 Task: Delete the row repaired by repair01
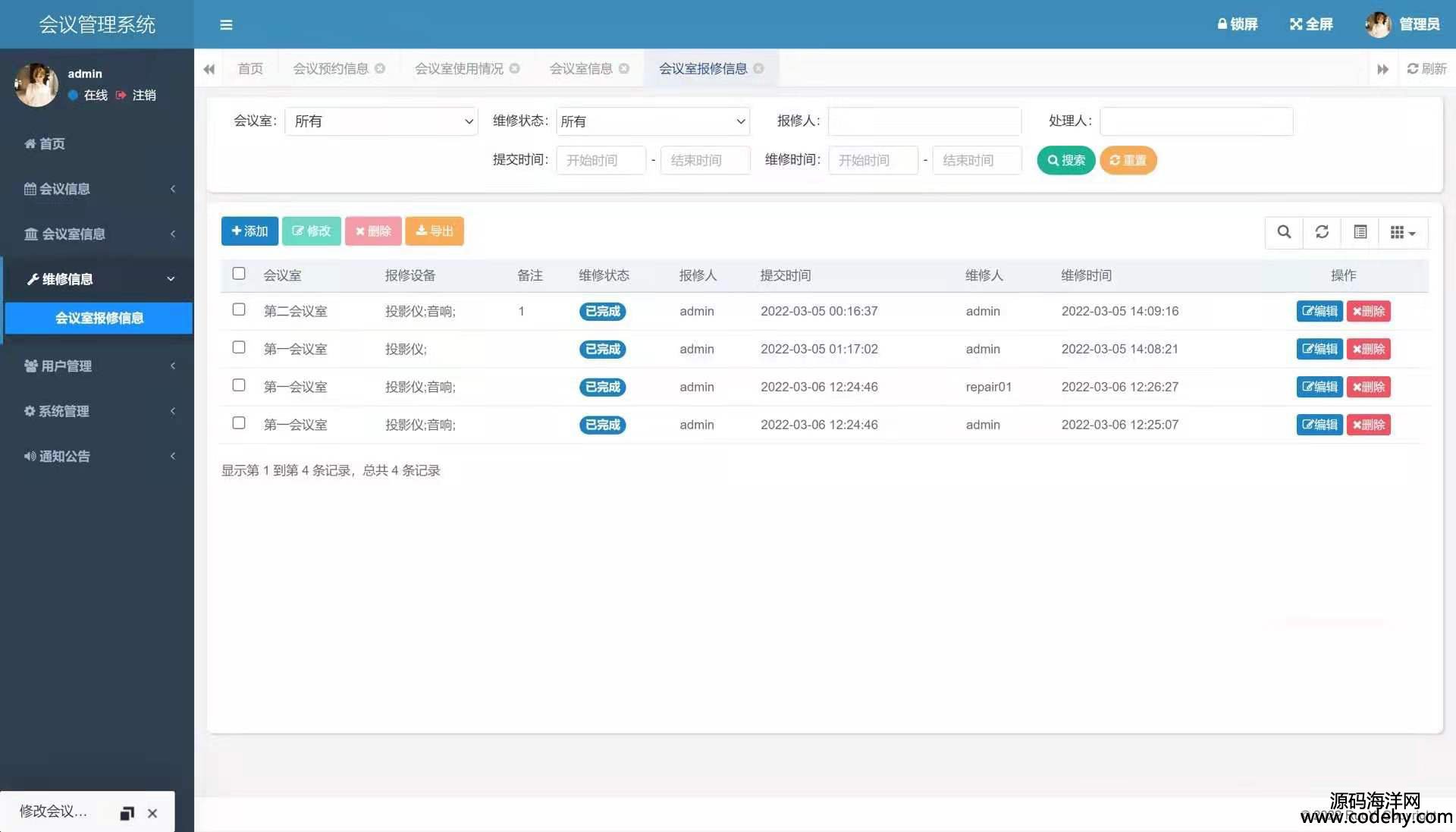click(x=1369, y=387)
